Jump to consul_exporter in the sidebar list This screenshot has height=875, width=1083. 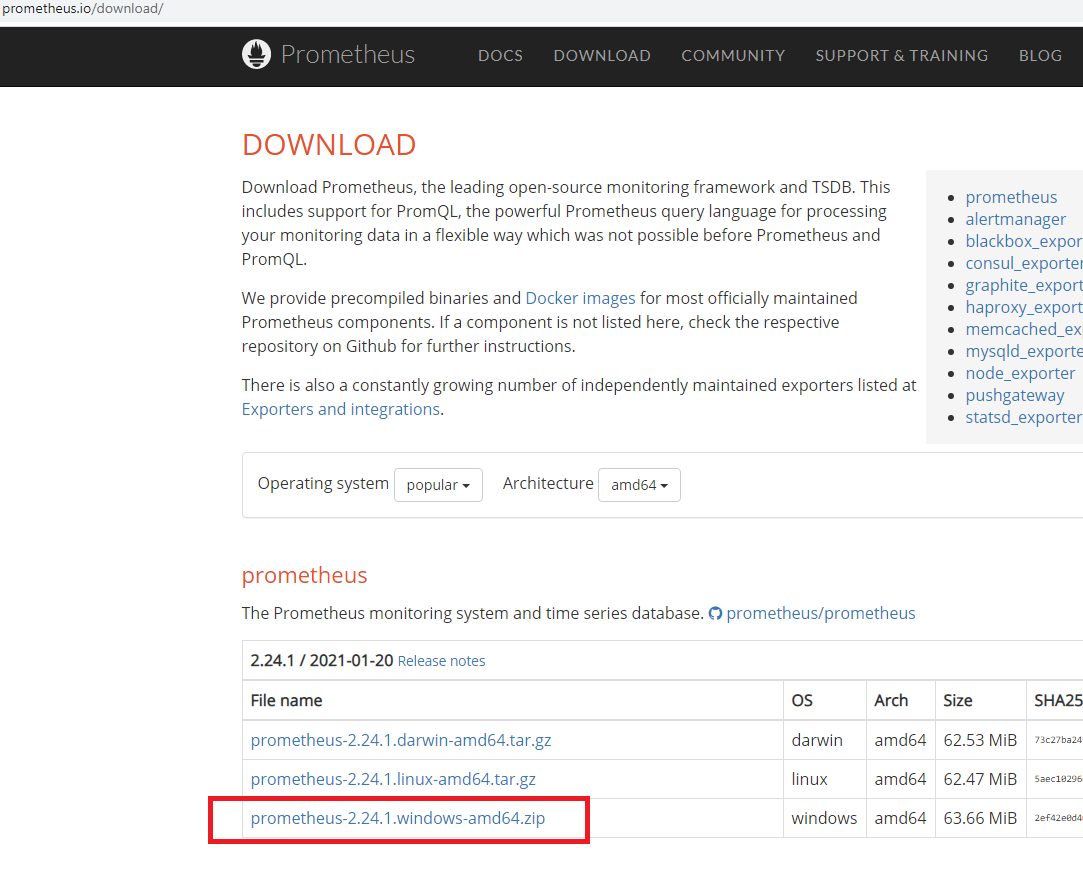[x=1024, y=263]
